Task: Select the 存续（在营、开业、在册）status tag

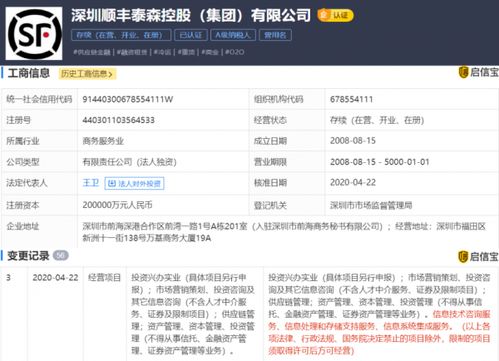Action: tap(121, 35)
